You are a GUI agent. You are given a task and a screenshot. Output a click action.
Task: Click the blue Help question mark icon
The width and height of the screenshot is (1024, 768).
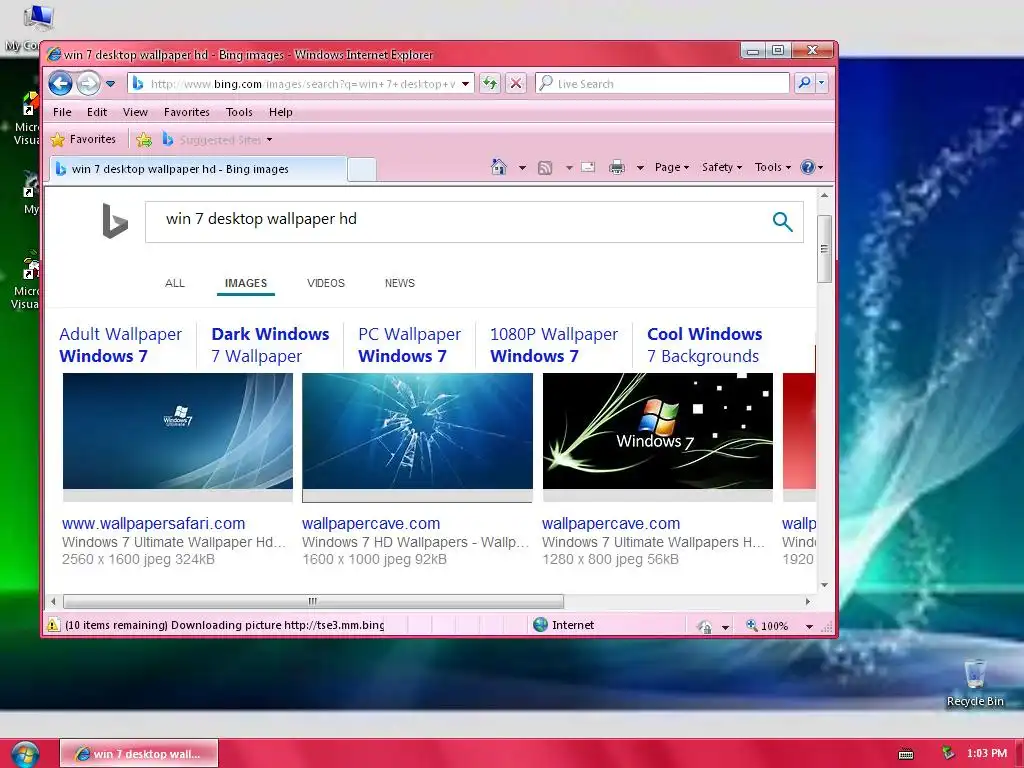808,167
